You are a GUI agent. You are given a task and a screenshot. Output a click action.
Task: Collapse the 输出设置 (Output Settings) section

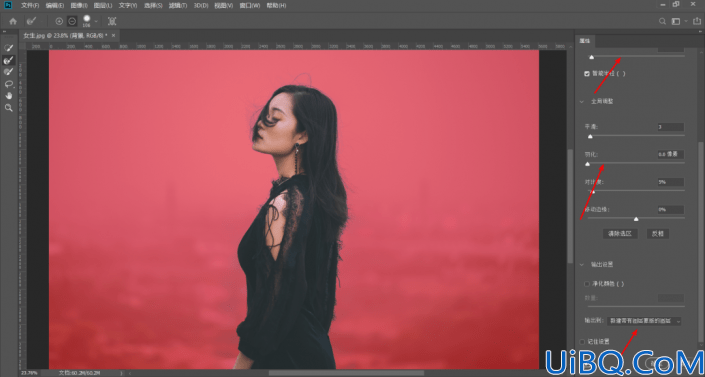click(x=582, y=264)
